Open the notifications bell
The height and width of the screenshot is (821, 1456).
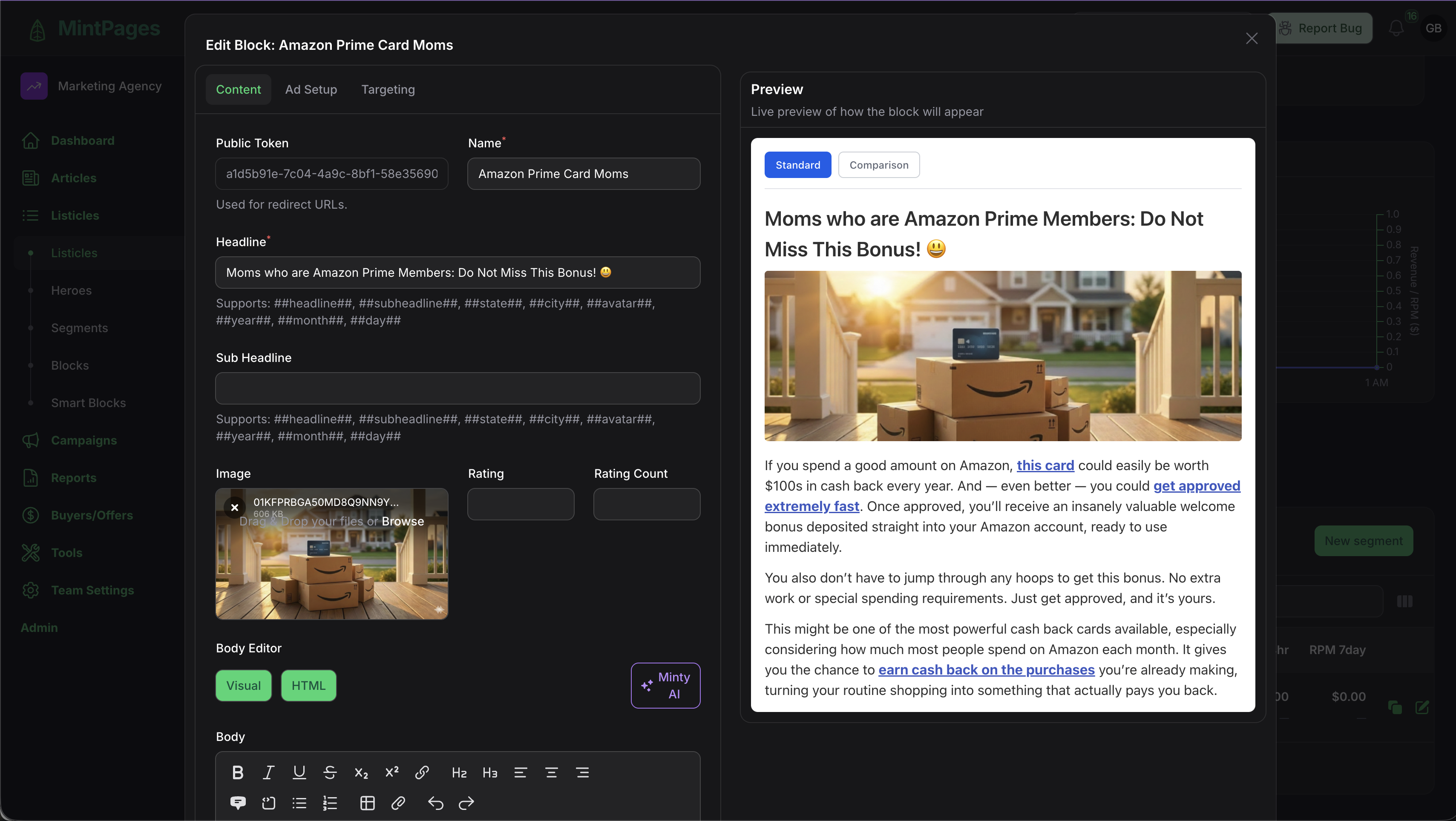(x=1396, y=28)
